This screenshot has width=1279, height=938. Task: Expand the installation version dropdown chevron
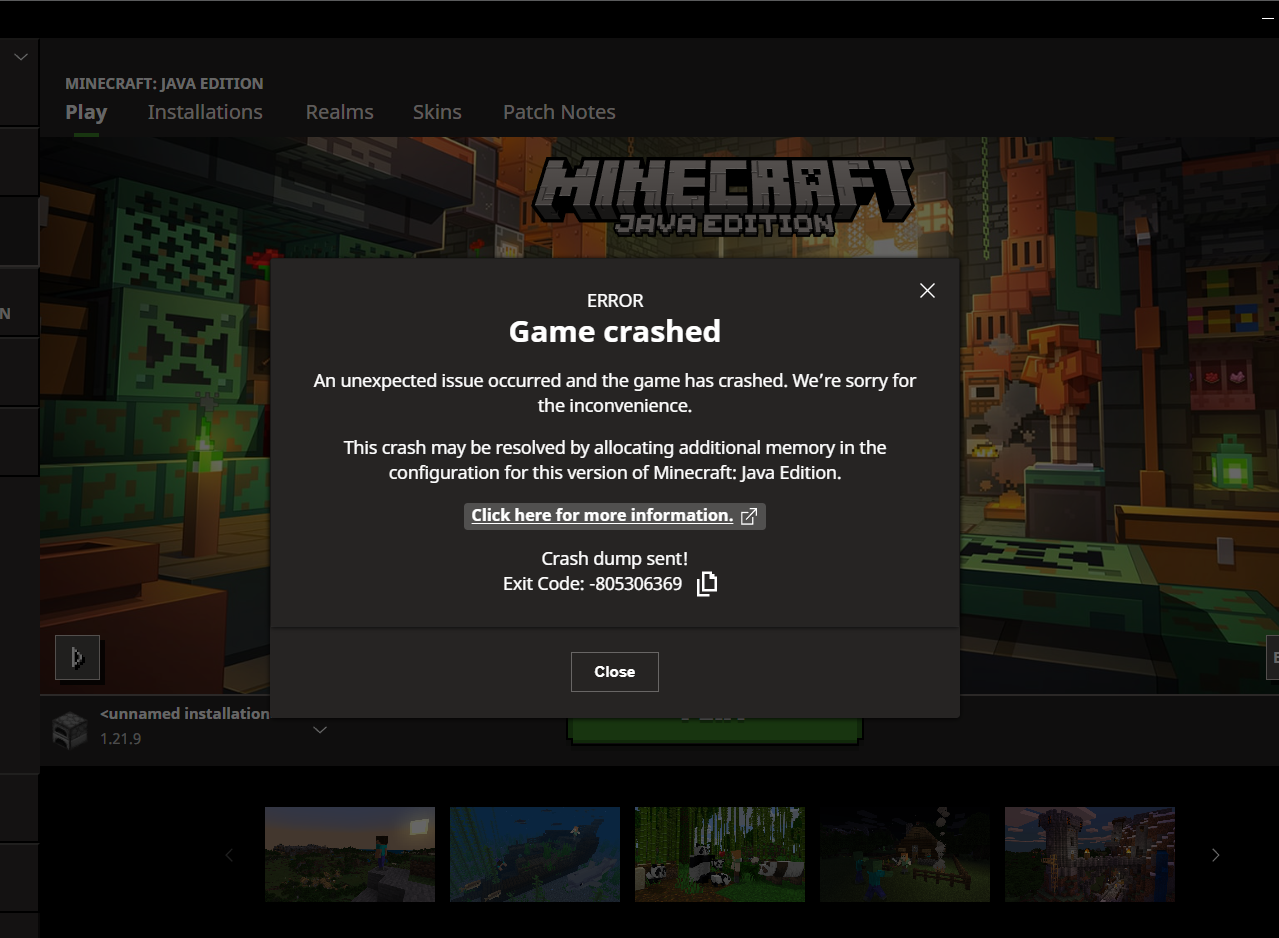tap(320, 730)
